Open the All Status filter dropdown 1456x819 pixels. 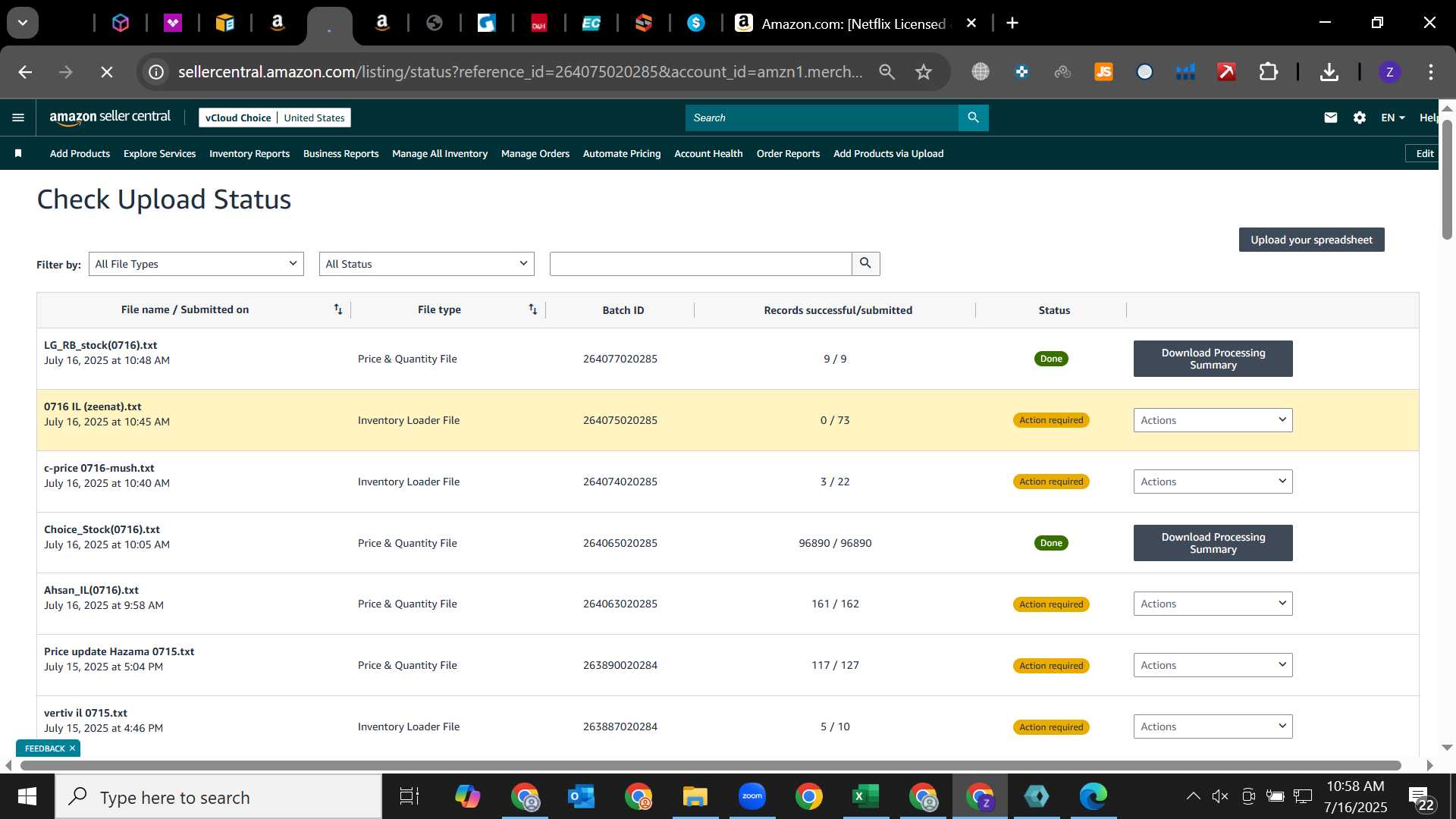pyautogui.click(x=427, y=264)
